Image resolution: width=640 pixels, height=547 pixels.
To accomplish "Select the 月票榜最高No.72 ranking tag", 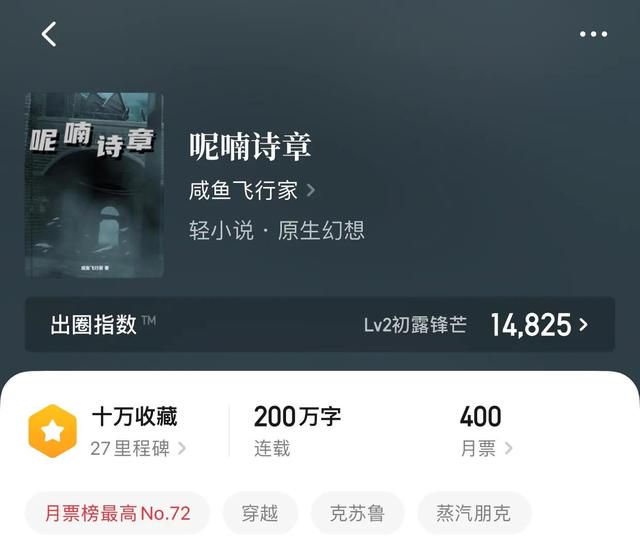I will tap(118, 513).
